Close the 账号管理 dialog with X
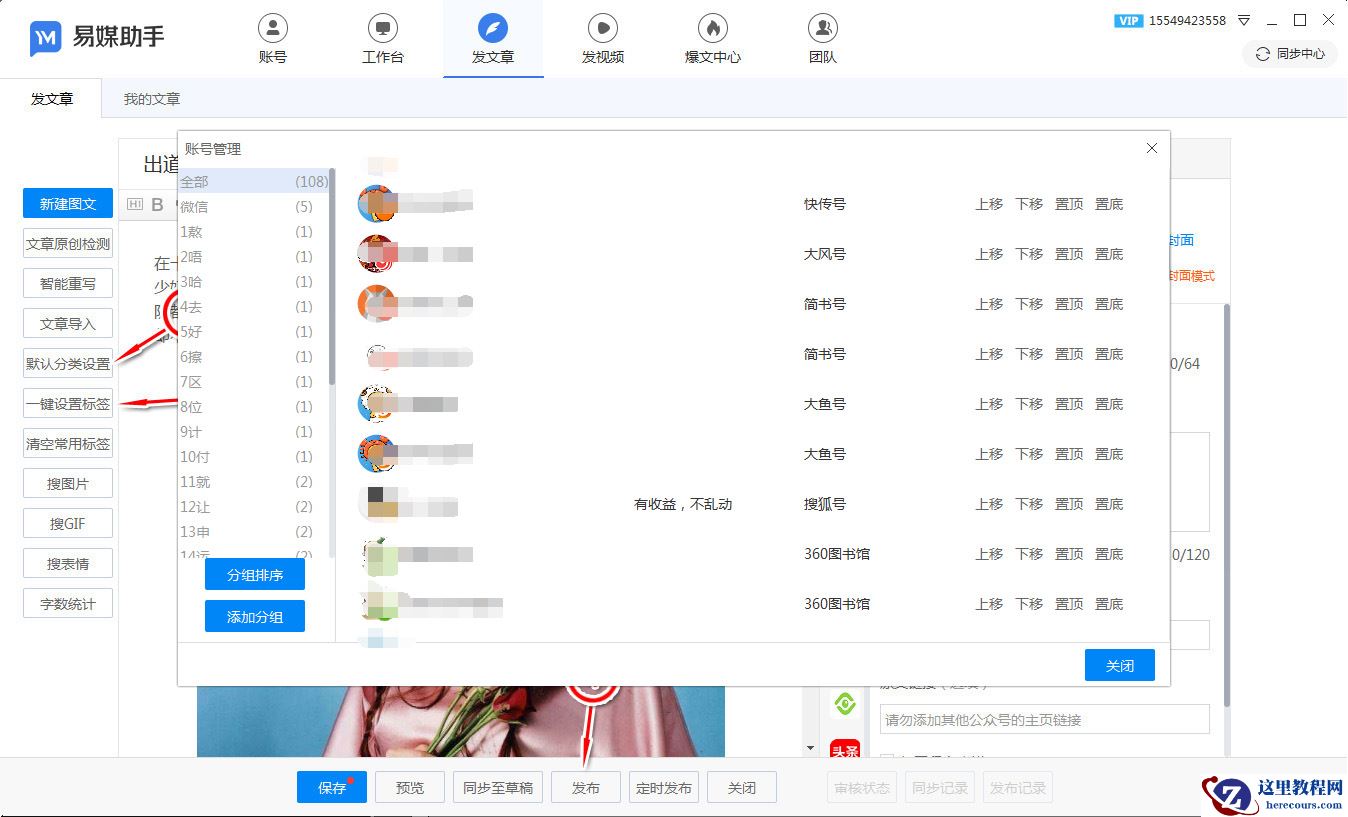Screen dimensions: 1348x817 coord(1152,148)
